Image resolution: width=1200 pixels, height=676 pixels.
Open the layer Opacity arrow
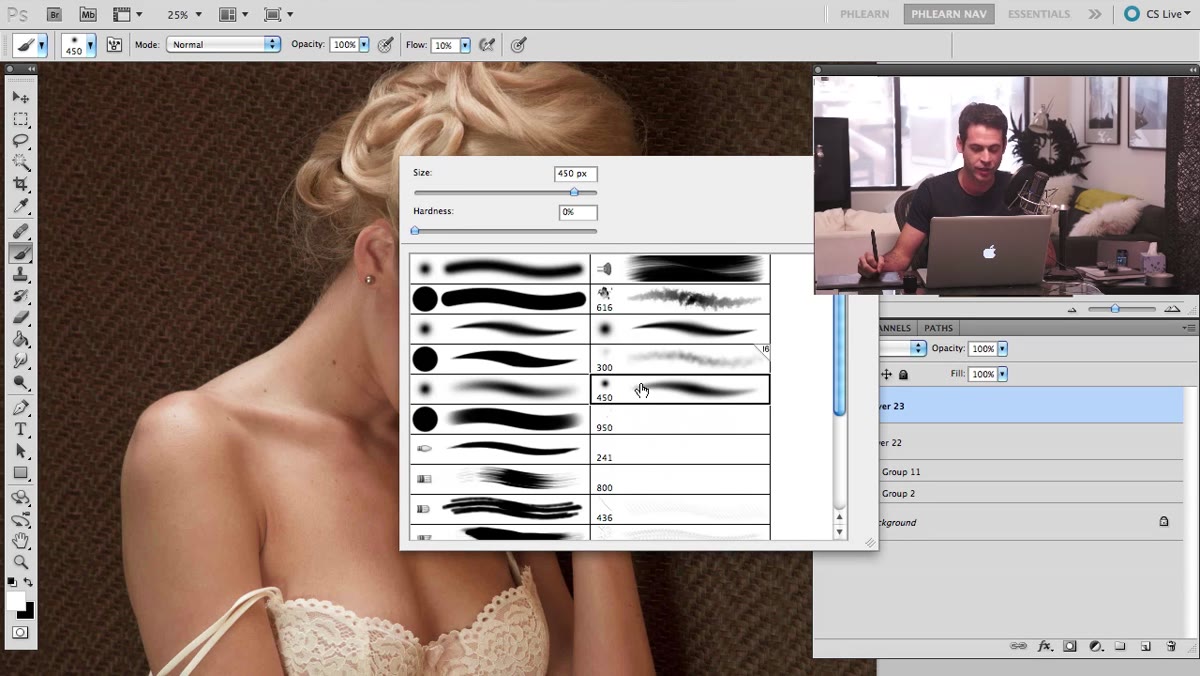tap(1003, 349)
